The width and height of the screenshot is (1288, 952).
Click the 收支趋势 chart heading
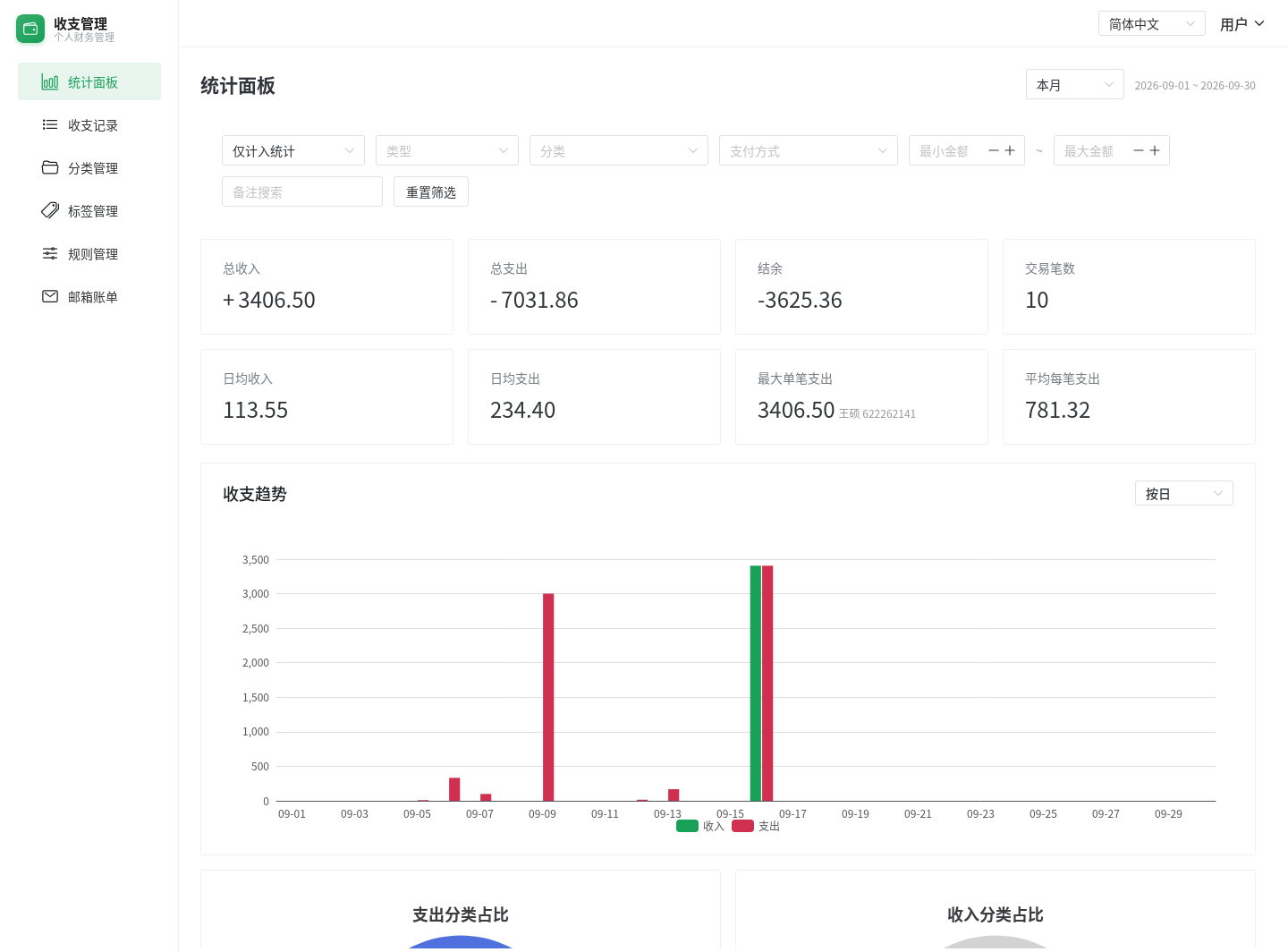point(255,494)
